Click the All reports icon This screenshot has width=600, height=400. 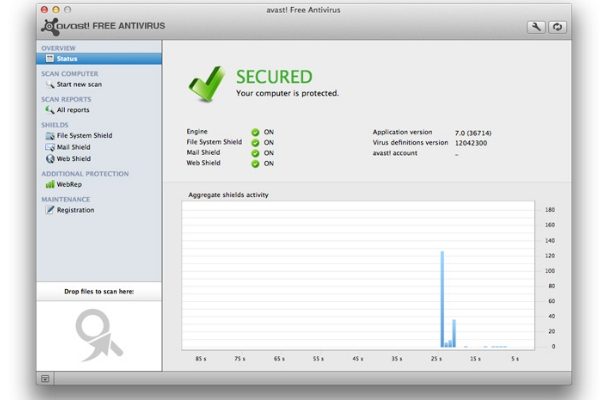click(x=49, y=110)
